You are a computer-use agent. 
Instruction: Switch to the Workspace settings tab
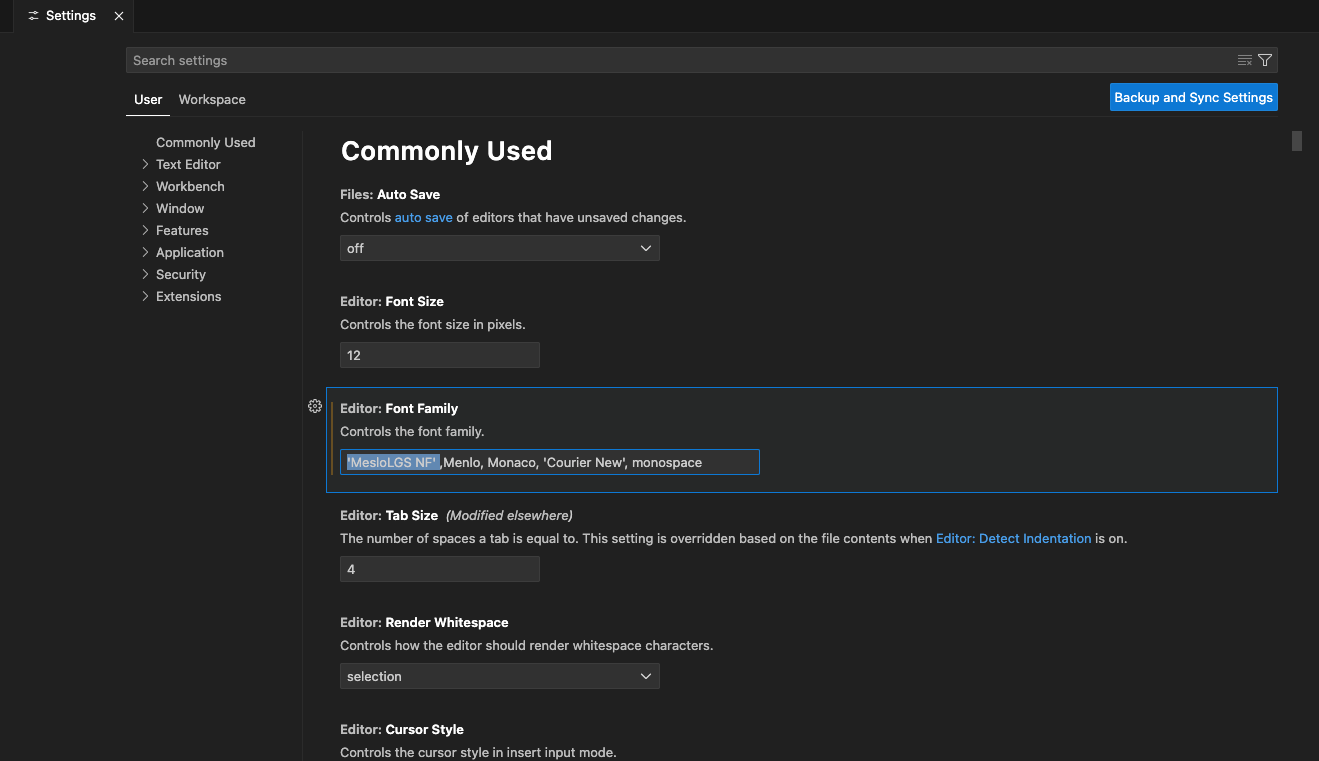(x=212, y=99)
